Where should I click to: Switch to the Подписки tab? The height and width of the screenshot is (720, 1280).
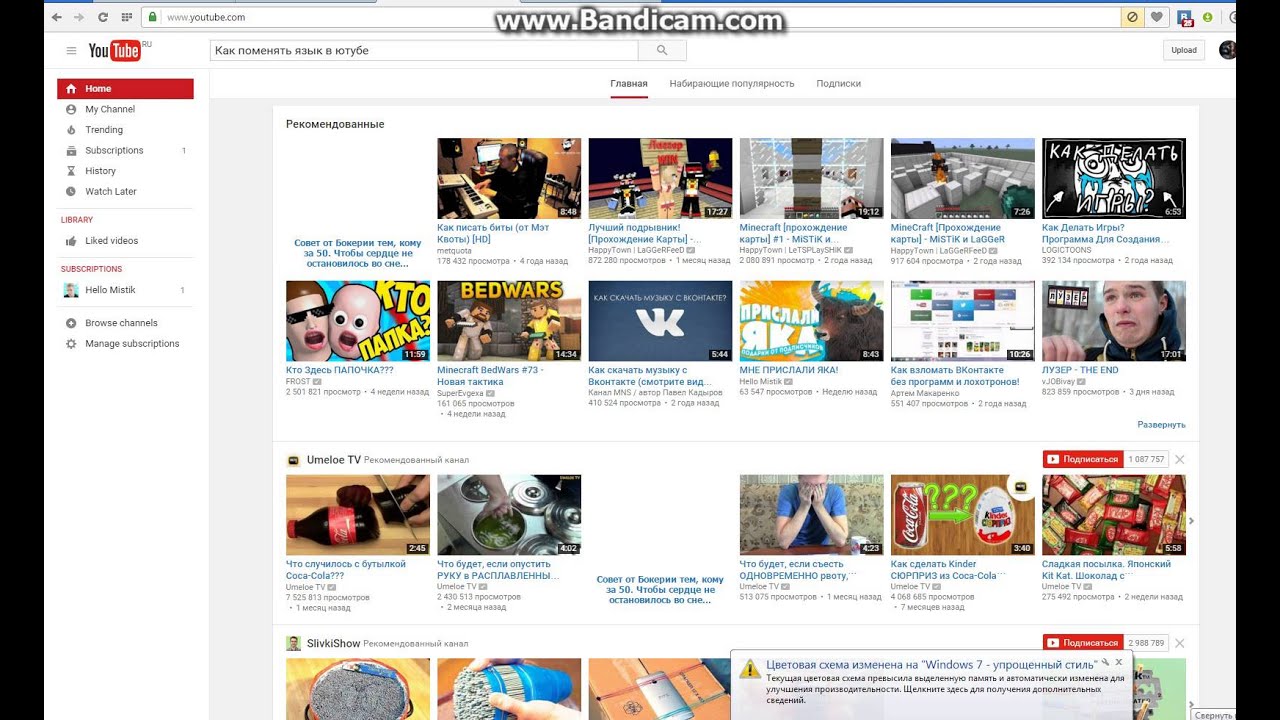pyautogui.click(x=838, y=84)
